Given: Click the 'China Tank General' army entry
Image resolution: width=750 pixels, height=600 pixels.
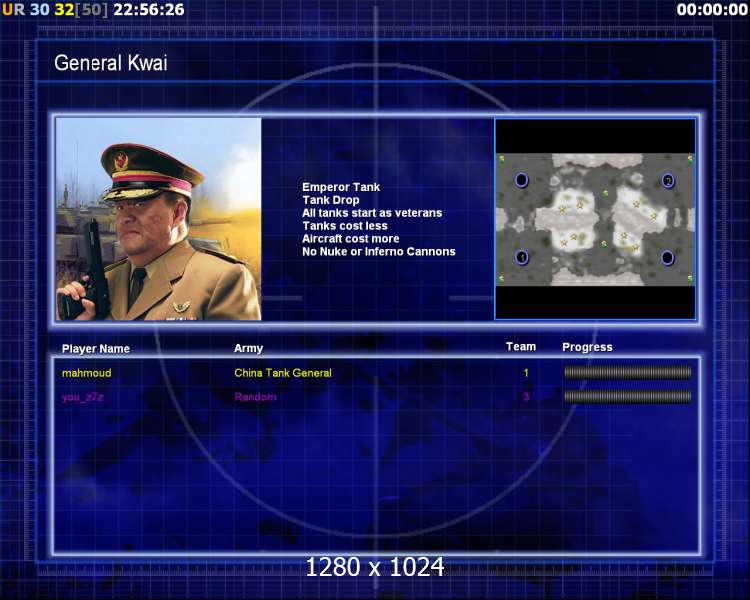Looking at the screenshot, I should [x=283, y=373].
